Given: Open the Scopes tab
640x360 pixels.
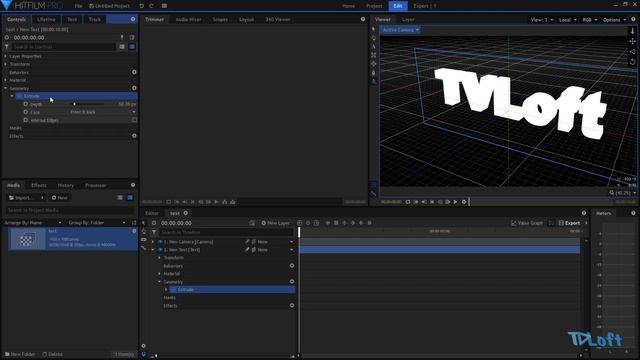Looking at the screenshot, I should coord(220,19).
